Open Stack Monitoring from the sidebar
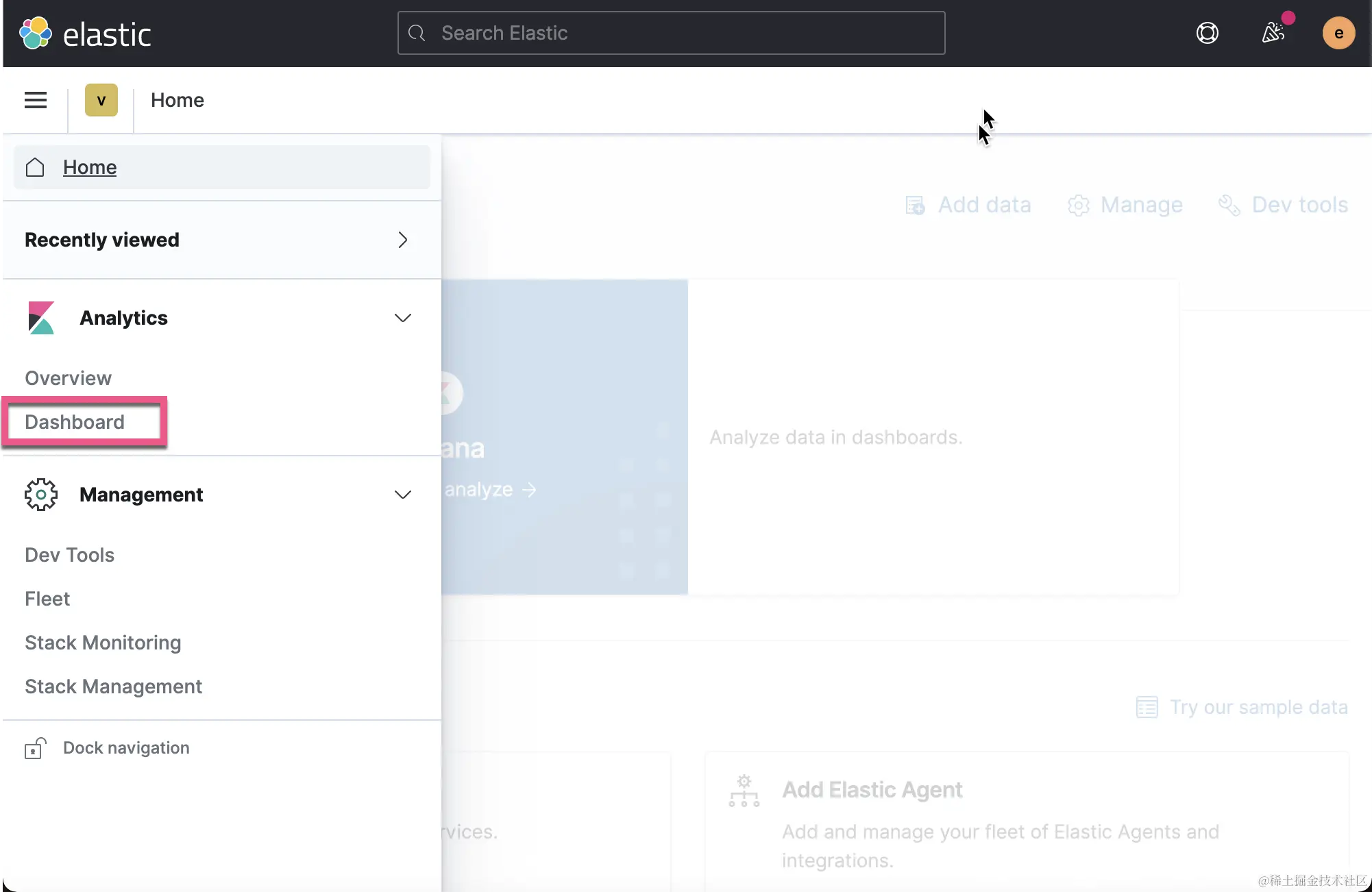This screenshot has width=1372, height=892. [x=103, y=643]
